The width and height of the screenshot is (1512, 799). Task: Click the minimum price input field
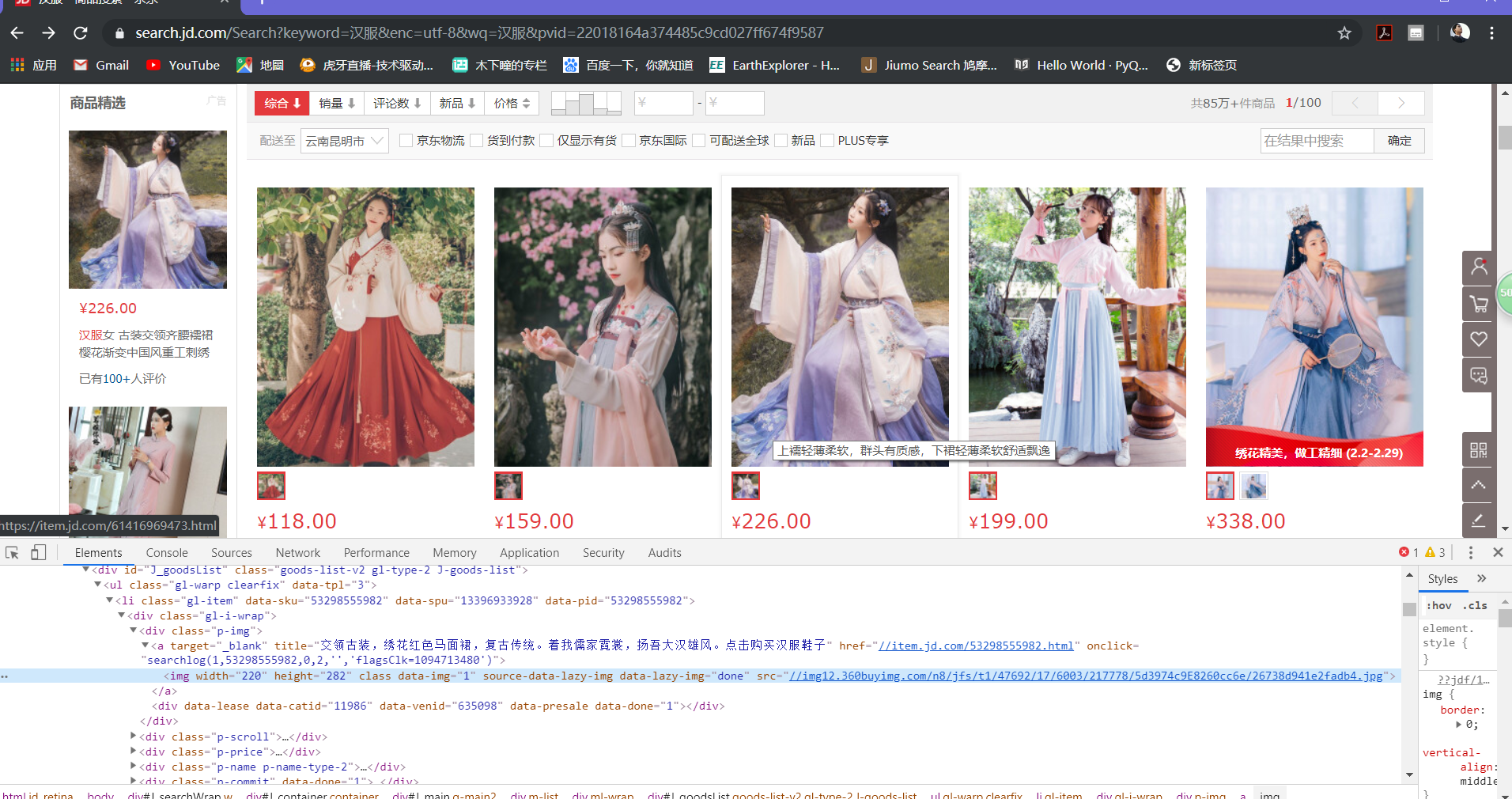pyautogui.click(x=663, y=103)
